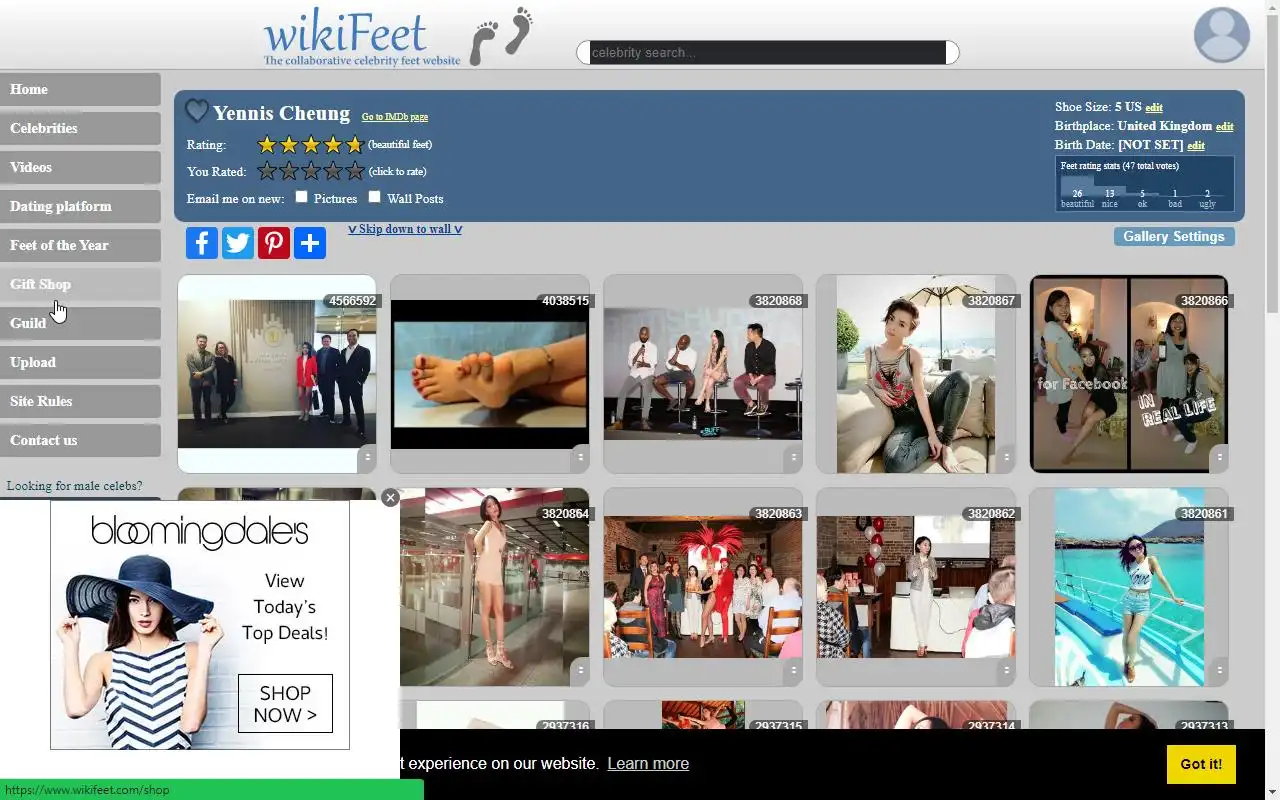Follow the Learn more cookie link
Image resolution: width=1280 pixels, height=800 pixels.
[648, 763]
